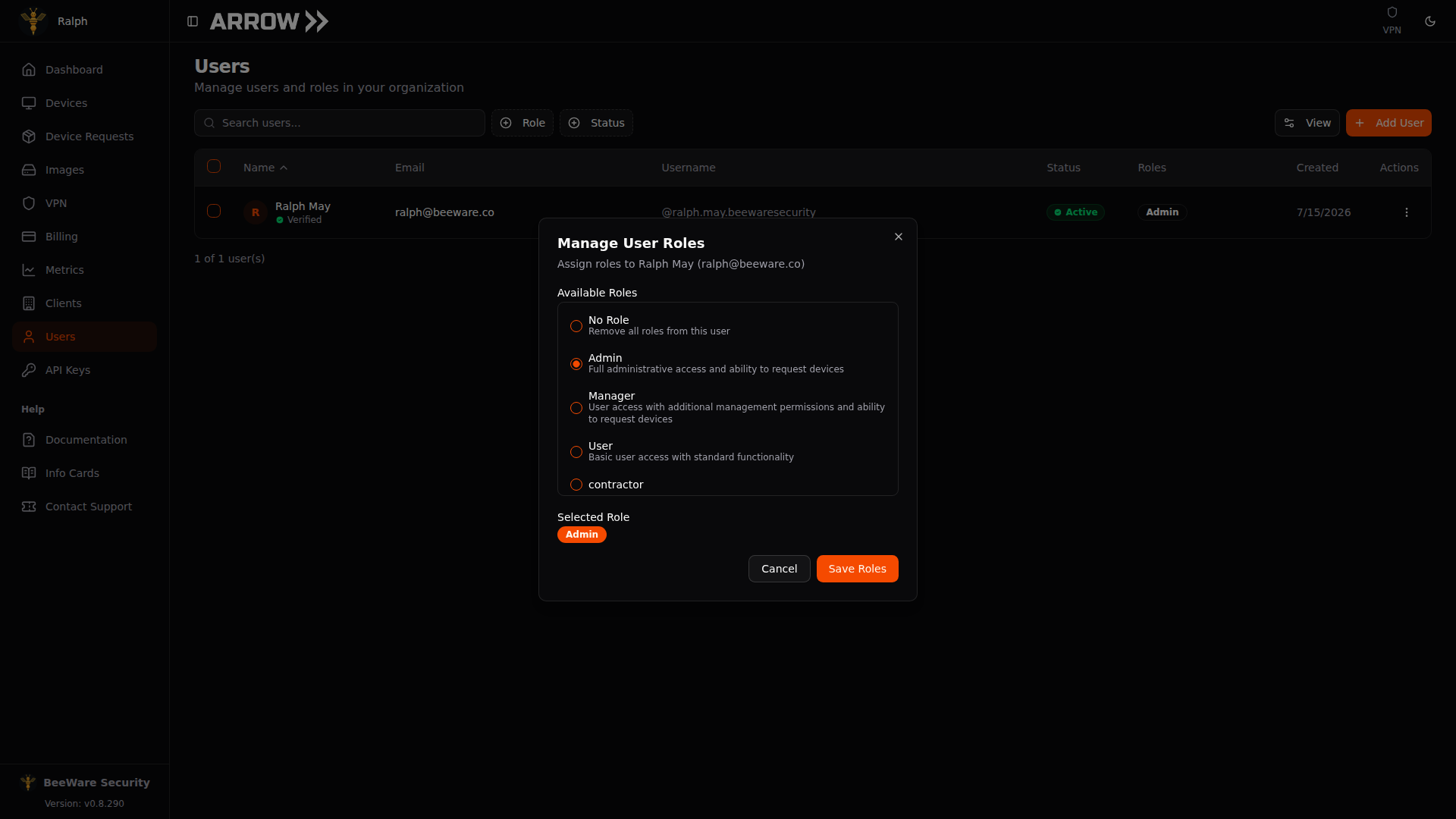1456x819 pixels.
Task: Open the Dashboard home icon
Action: tap(29, 70)
